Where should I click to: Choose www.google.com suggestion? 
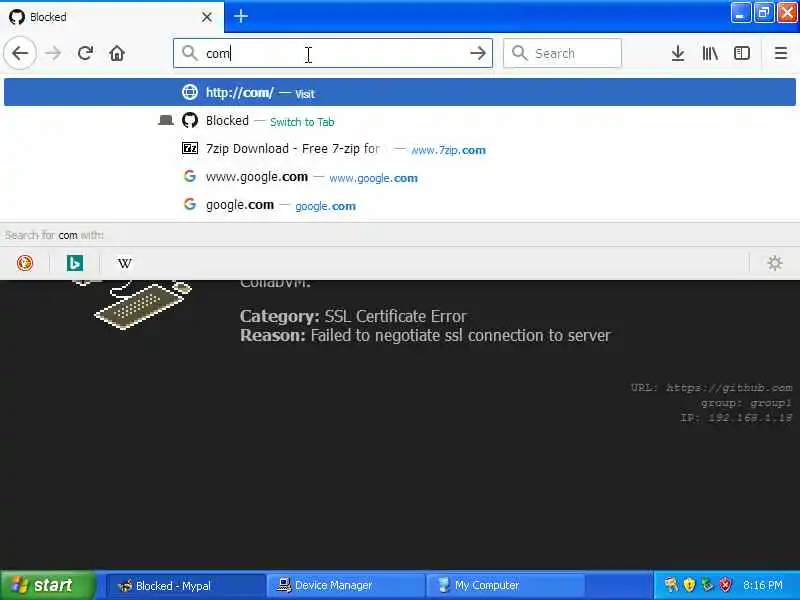400,177
